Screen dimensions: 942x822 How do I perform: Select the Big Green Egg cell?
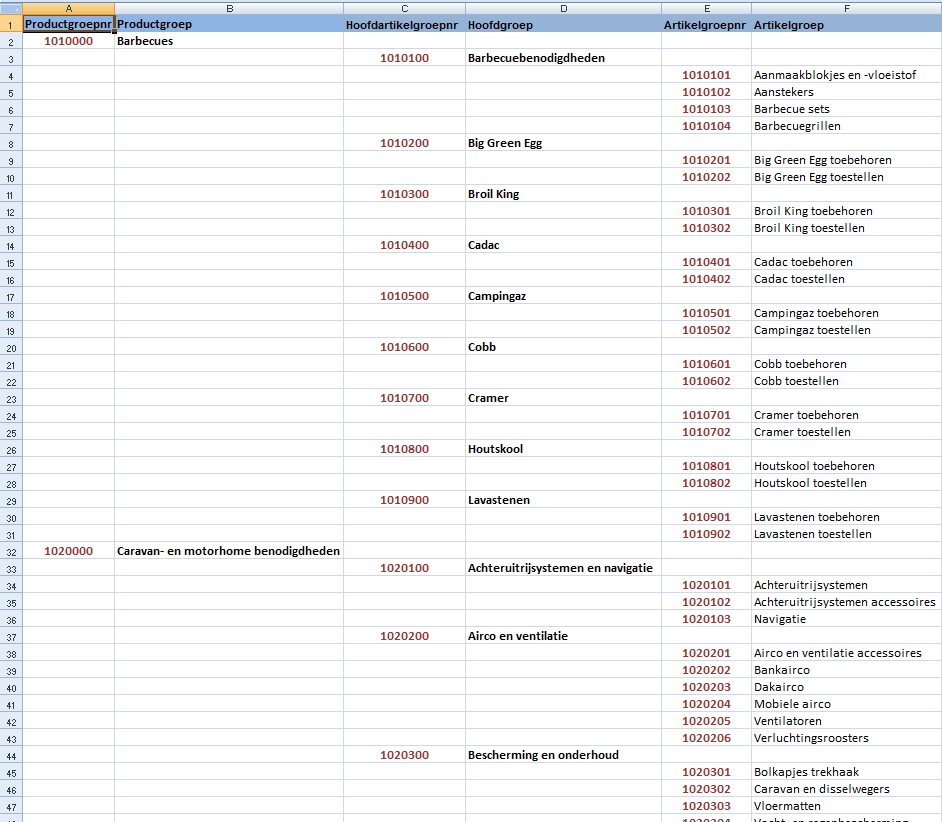pos(564,143)
